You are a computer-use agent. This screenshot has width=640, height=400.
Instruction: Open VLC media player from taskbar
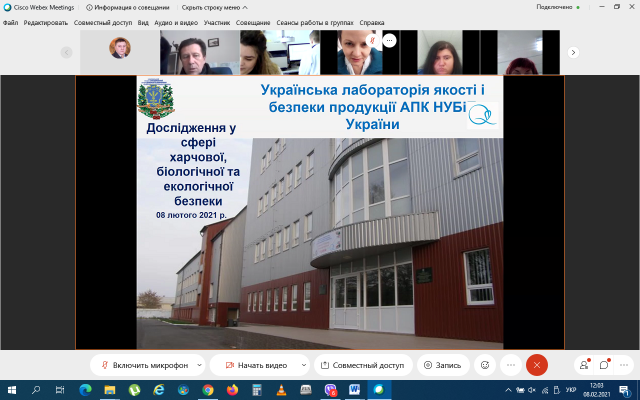pos(281,390)
